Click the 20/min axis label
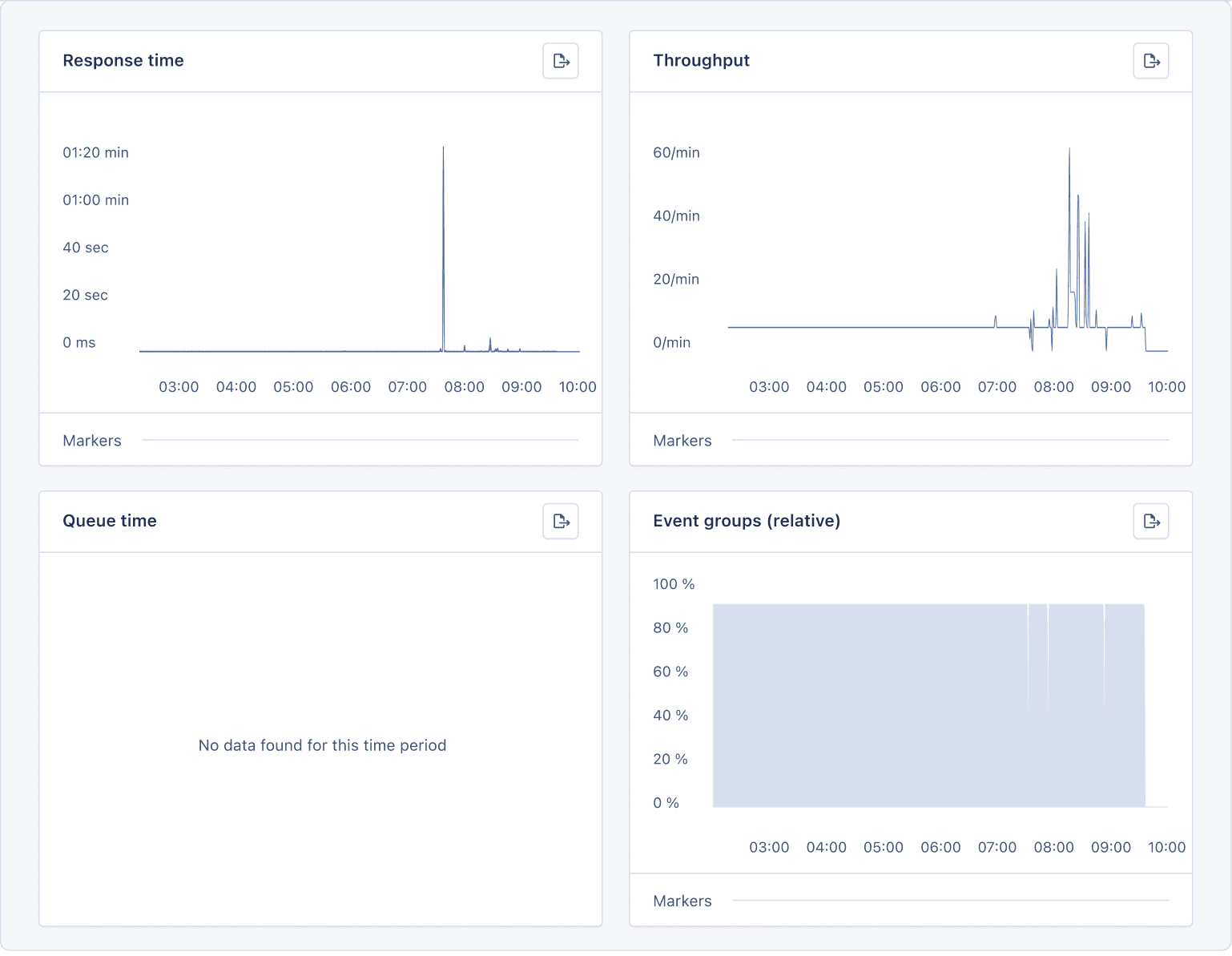 [677, 279]
